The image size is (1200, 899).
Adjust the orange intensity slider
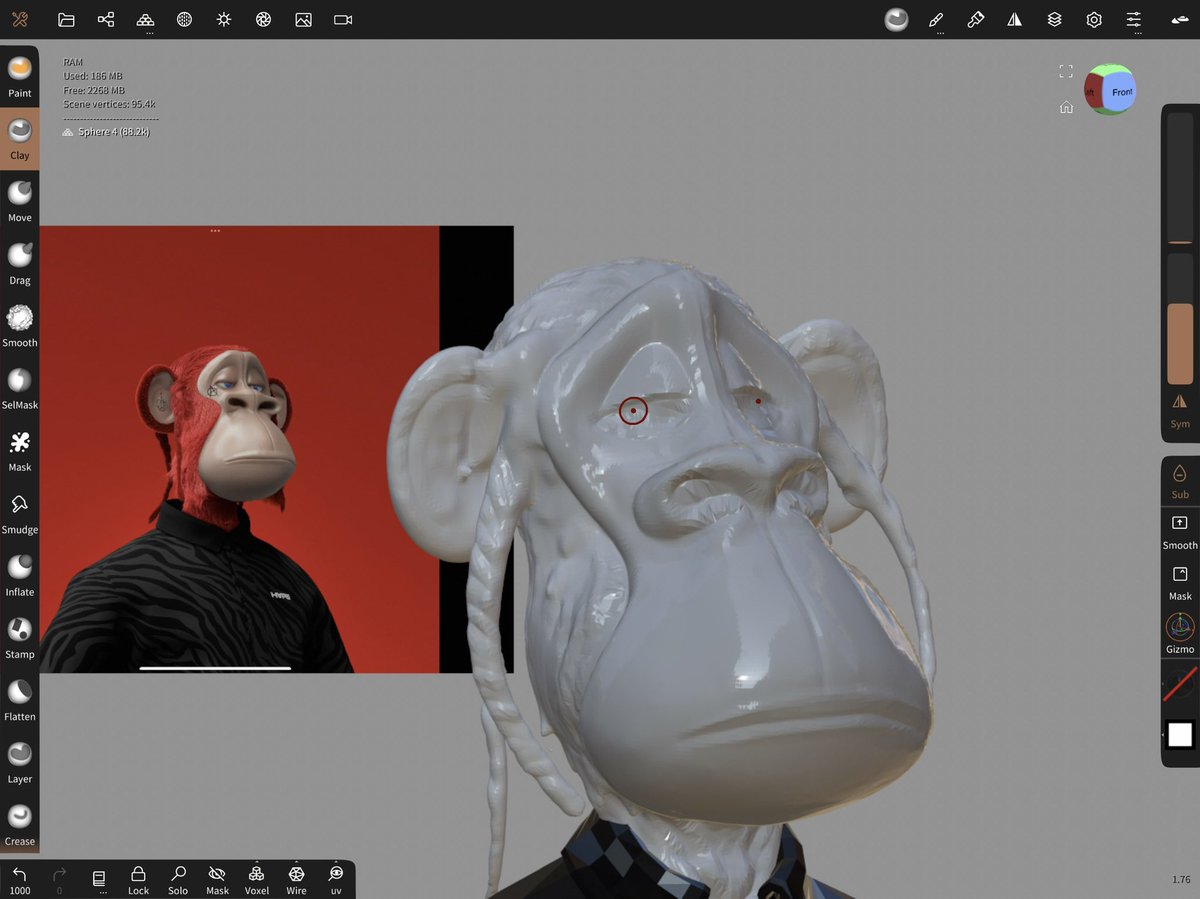click(1180, 319)
